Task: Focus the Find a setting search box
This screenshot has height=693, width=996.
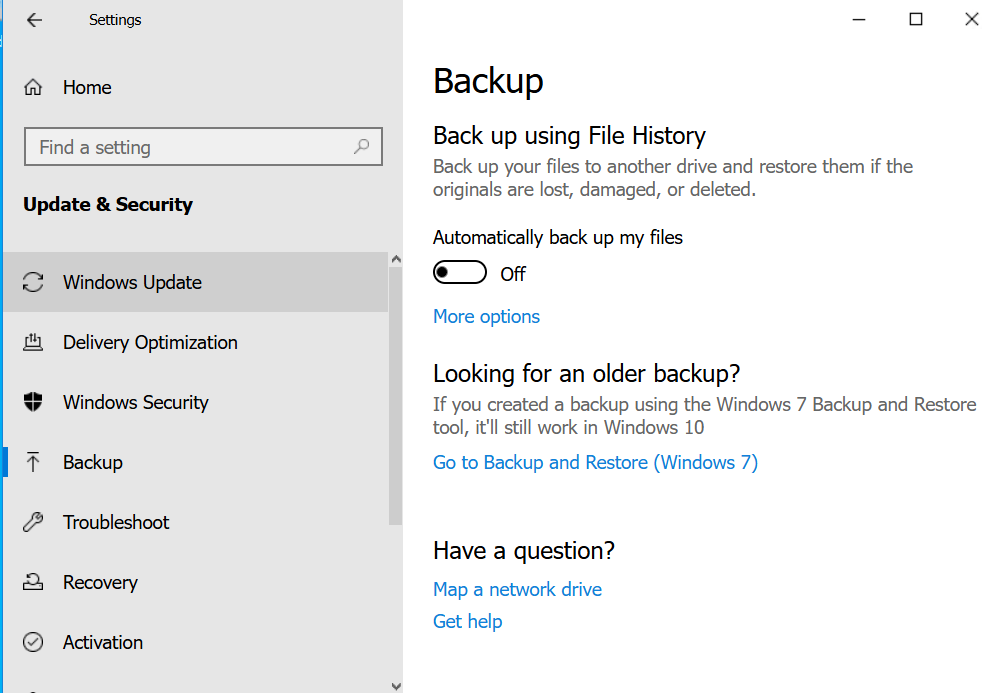Action: click(190, 147)
